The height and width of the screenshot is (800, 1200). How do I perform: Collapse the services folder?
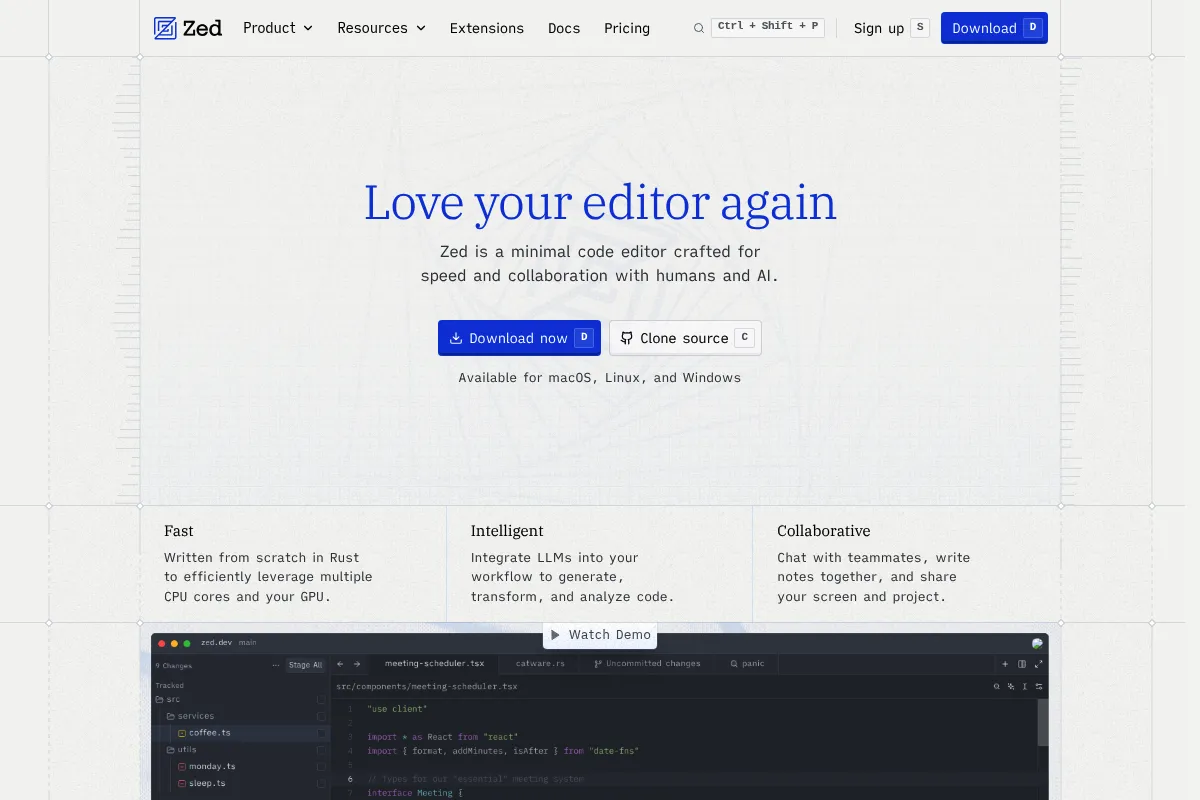pyautogui.click(x=190, y=716)
